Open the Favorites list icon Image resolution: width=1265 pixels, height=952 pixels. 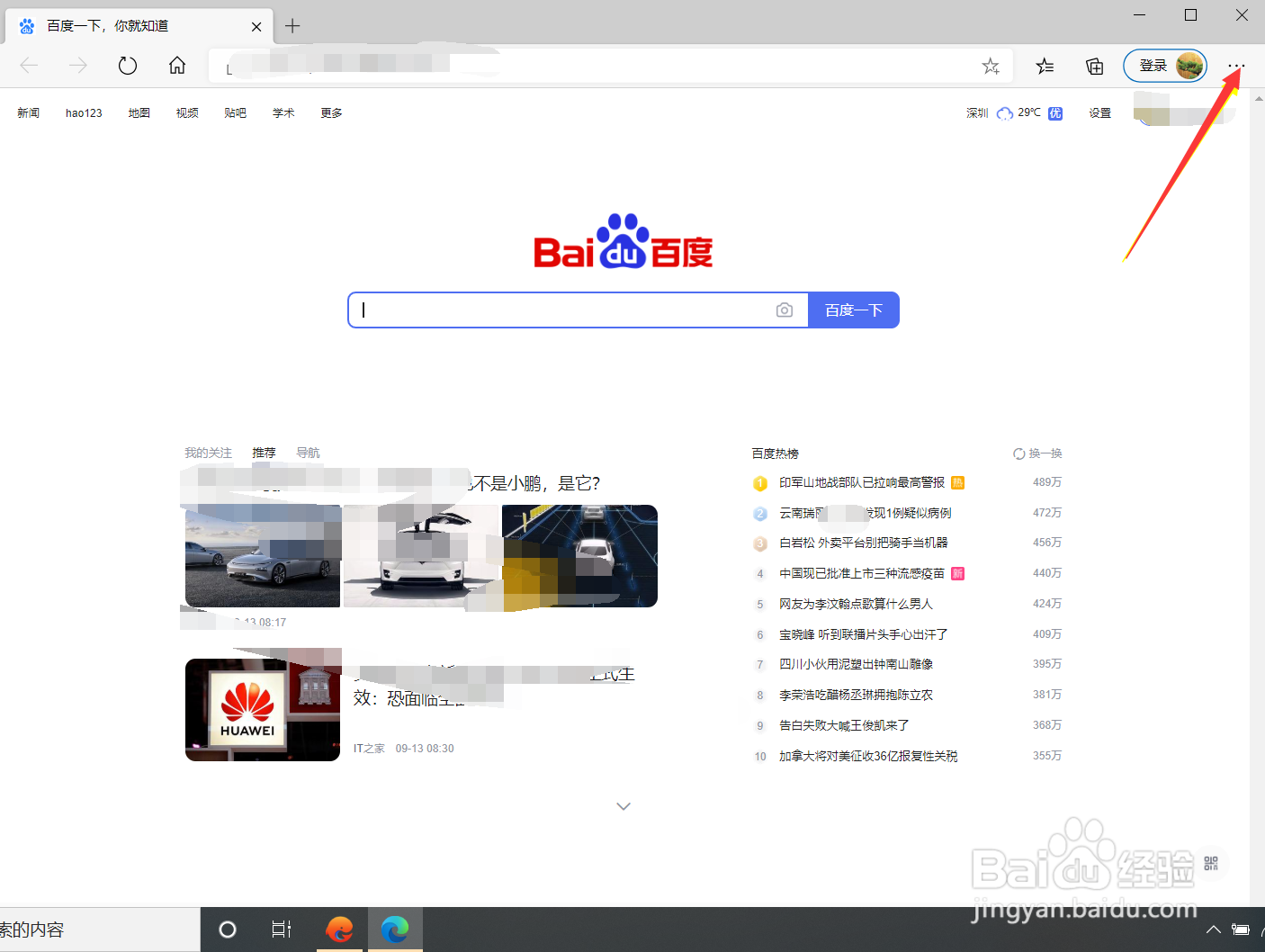tap(1044, 66)
